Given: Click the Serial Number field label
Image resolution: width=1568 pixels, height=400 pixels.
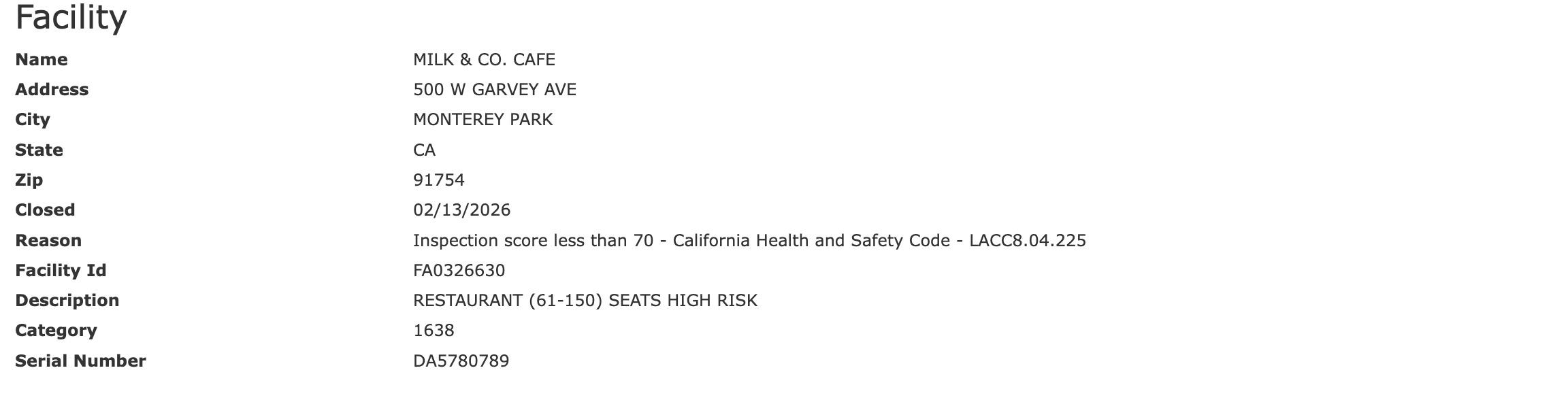Looking at the screenshot, I should (80, 361).
